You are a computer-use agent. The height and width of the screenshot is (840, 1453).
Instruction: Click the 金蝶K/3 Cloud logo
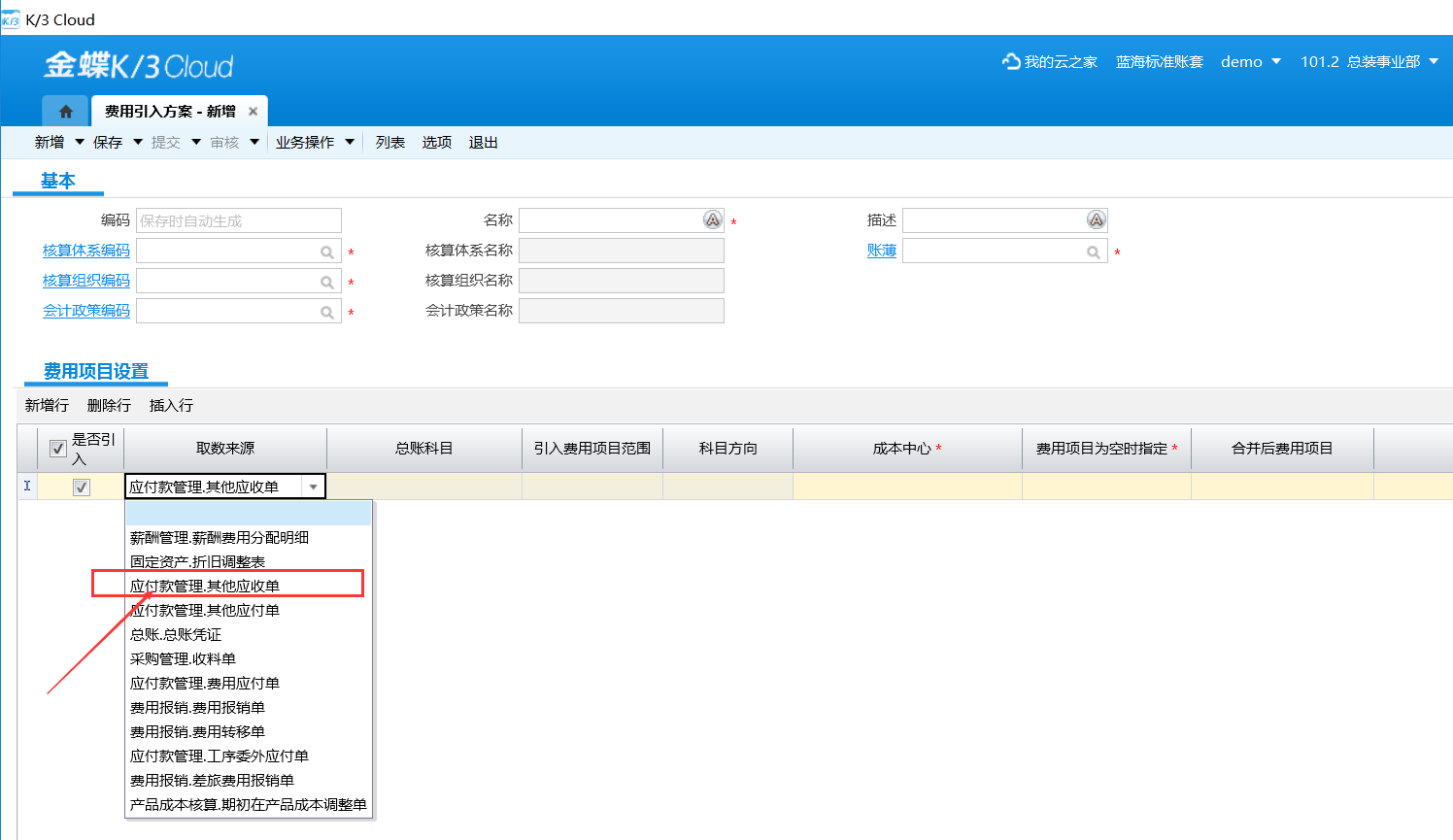(x=139, y=65)
